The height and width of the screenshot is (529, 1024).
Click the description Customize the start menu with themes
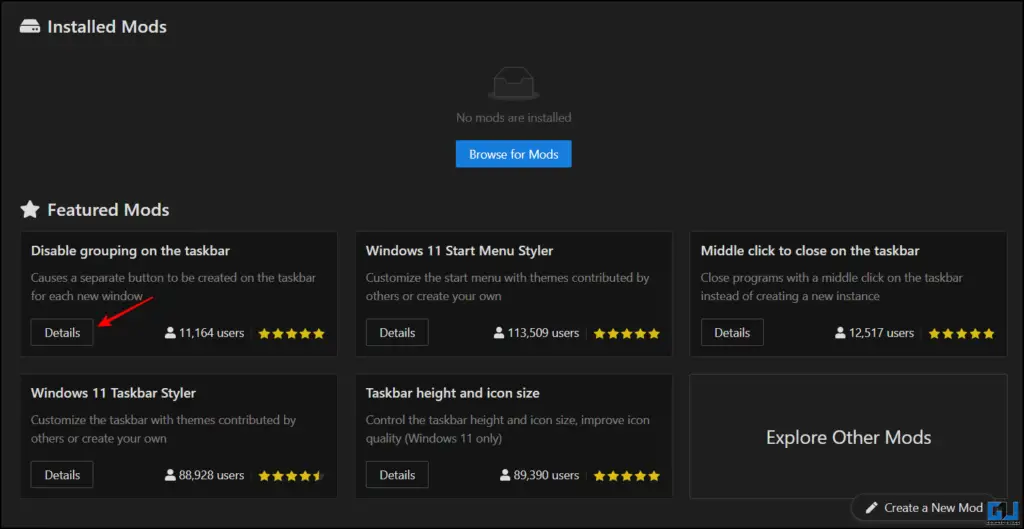pos(507,287)
